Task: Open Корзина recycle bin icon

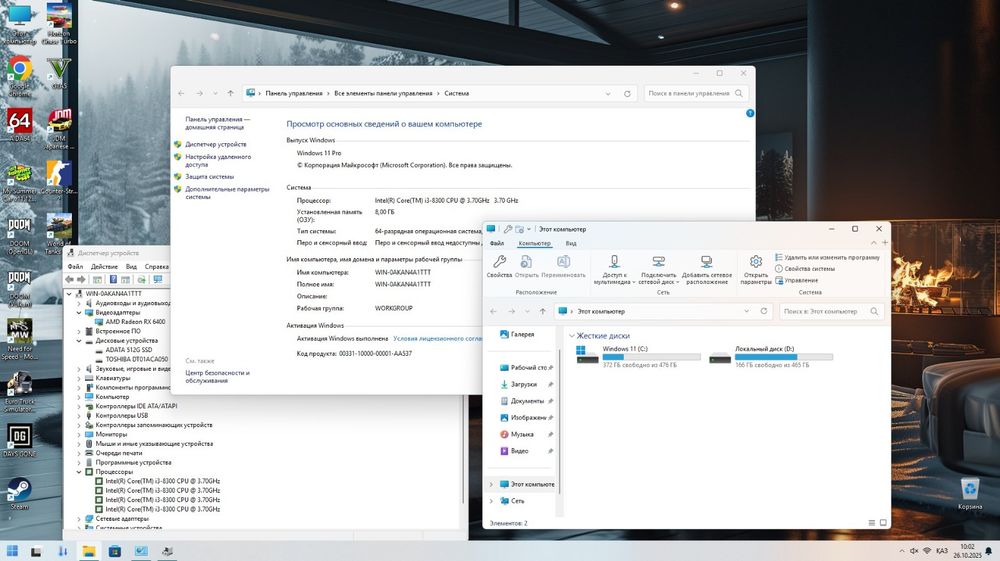Action: 969,490
